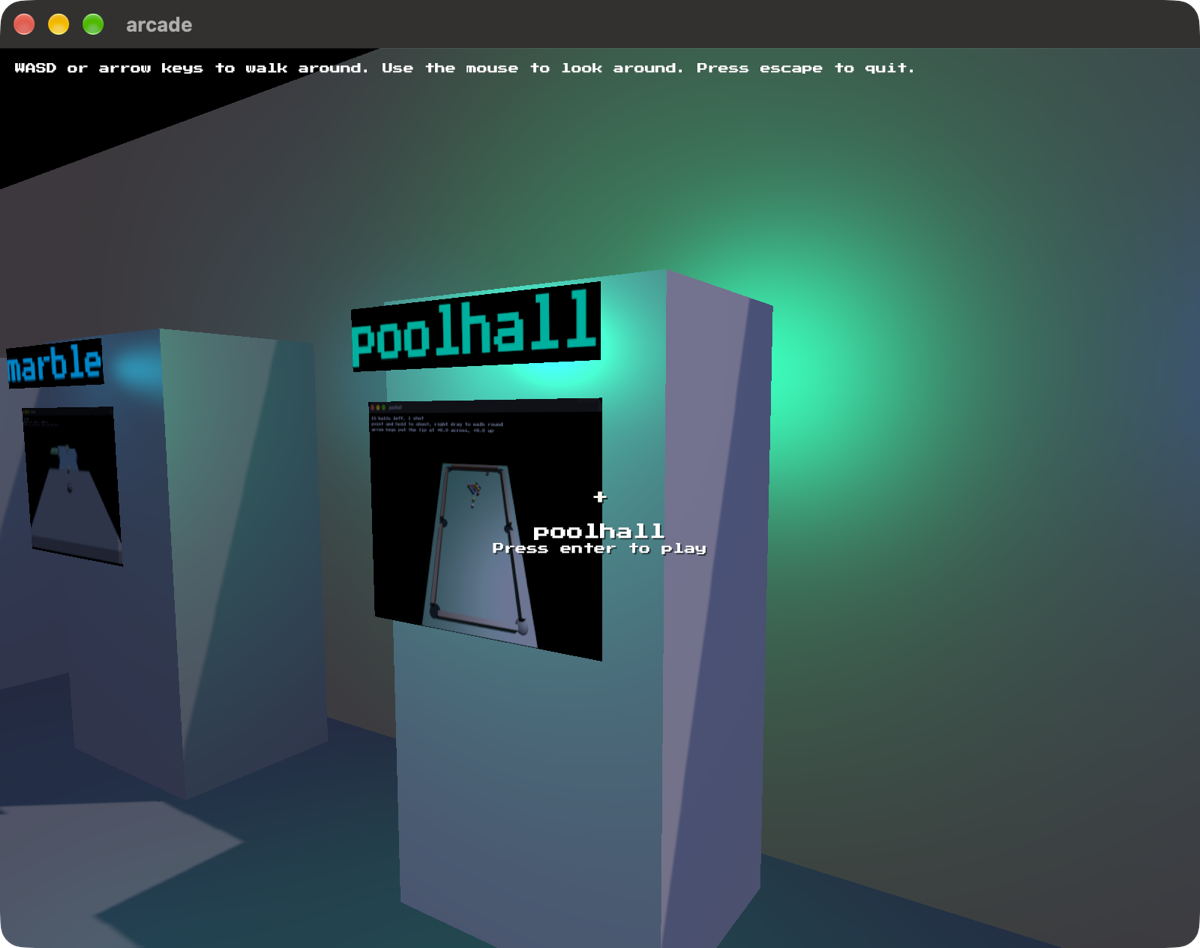Click the arcade window title text
This screenshot has height=948, width=1200.
(x=159, y=25)
